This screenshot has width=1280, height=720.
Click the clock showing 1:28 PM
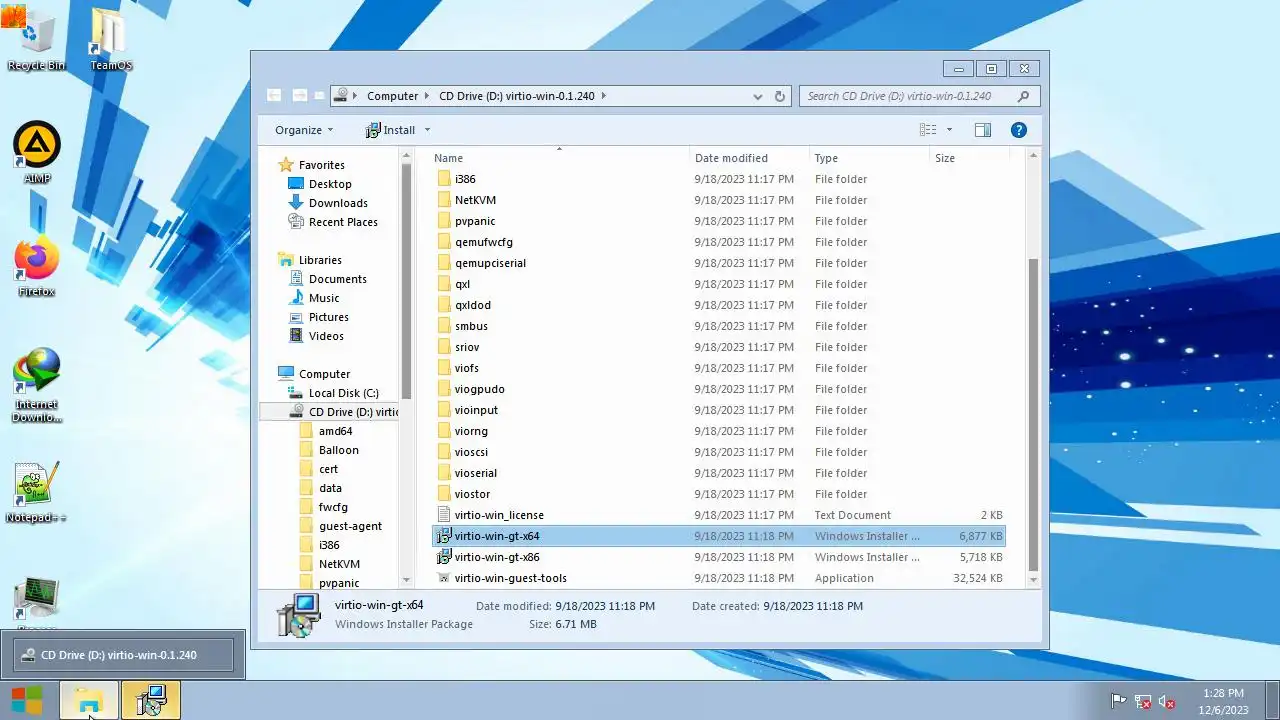(x=1223, y=693)
